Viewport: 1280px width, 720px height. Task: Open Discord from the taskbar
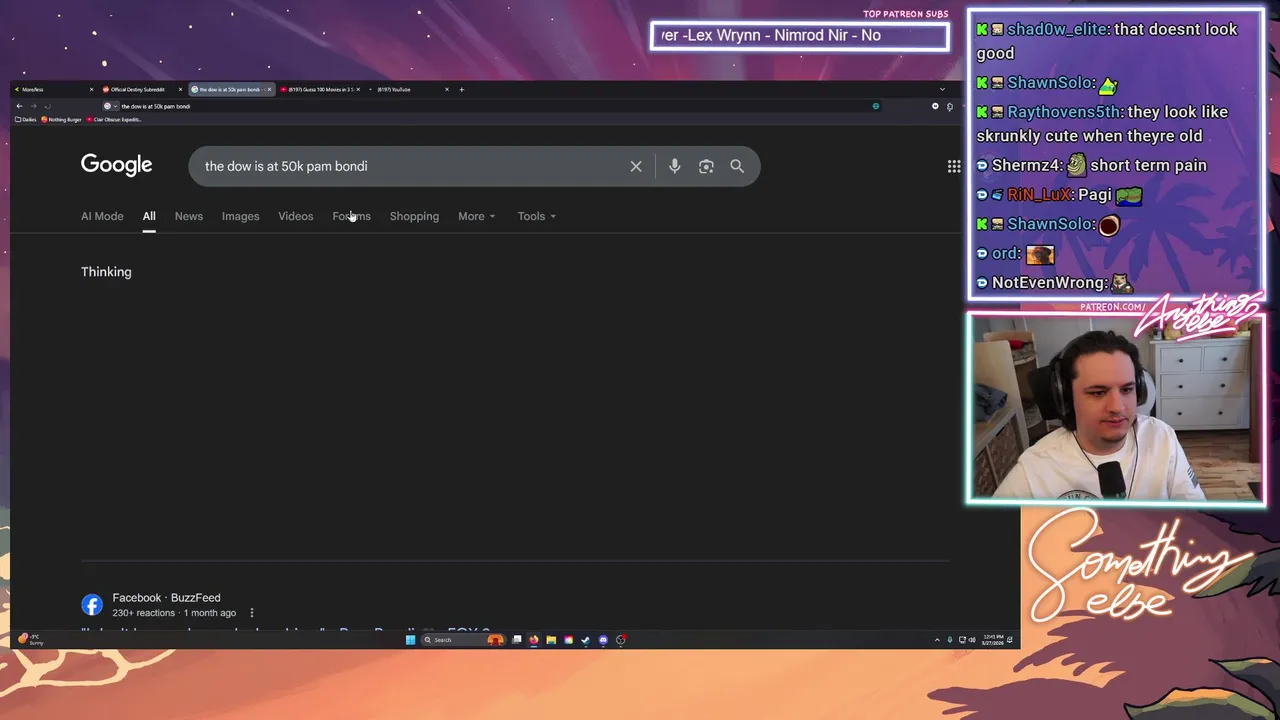pyautogui.click(x=603, y=640)
